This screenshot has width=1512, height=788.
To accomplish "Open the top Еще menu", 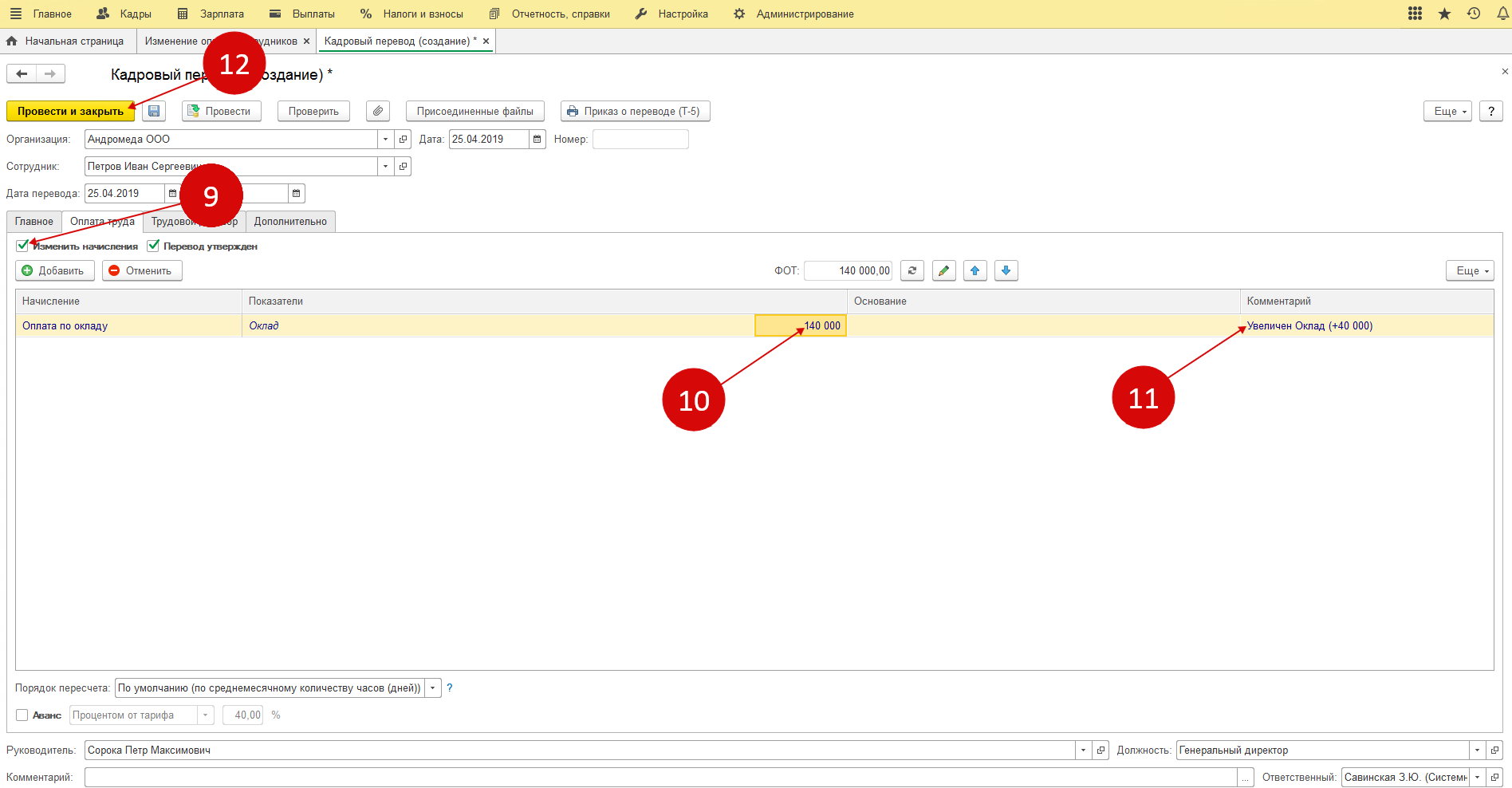I will click(1447, 111).
